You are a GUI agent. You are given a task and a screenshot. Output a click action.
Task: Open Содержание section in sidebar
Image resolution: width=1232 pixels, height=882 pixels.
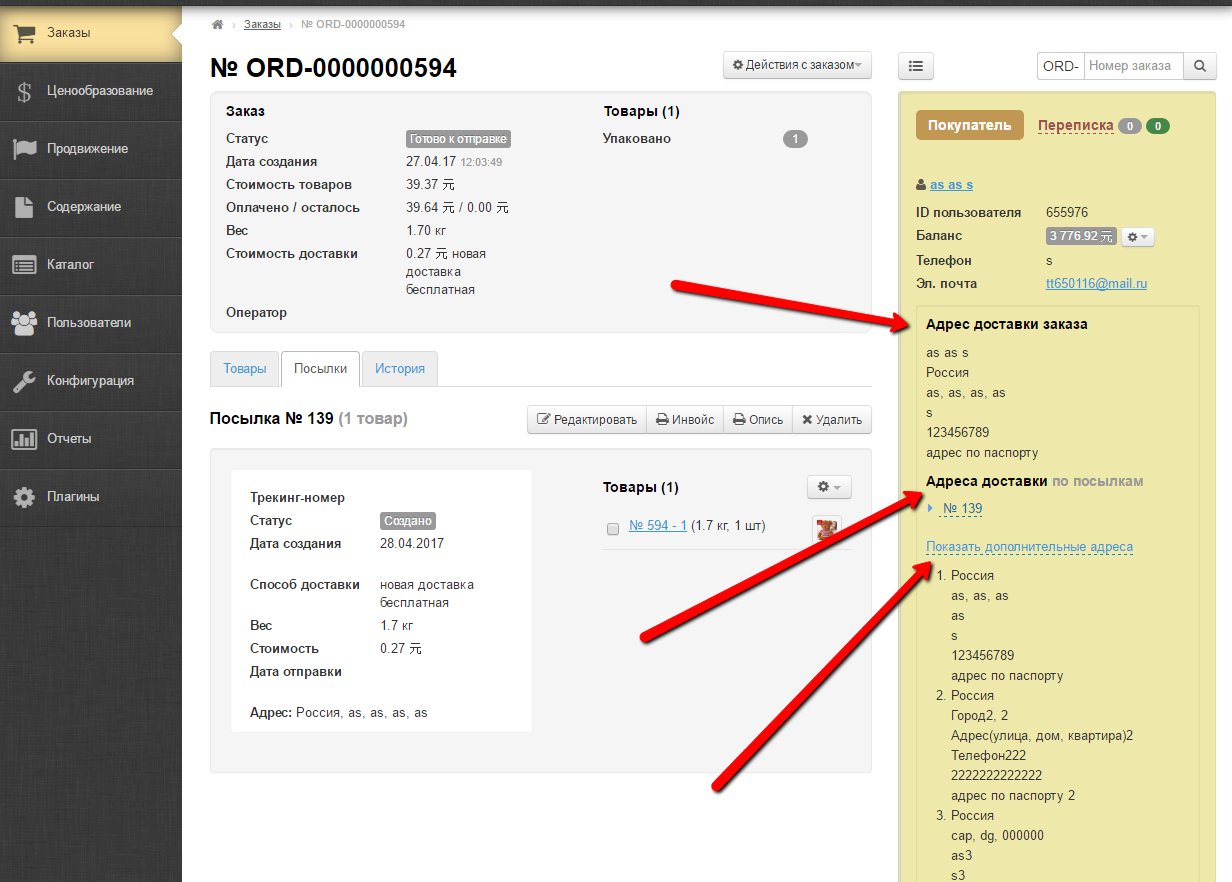pyautogui.click(x=90, y=207)
